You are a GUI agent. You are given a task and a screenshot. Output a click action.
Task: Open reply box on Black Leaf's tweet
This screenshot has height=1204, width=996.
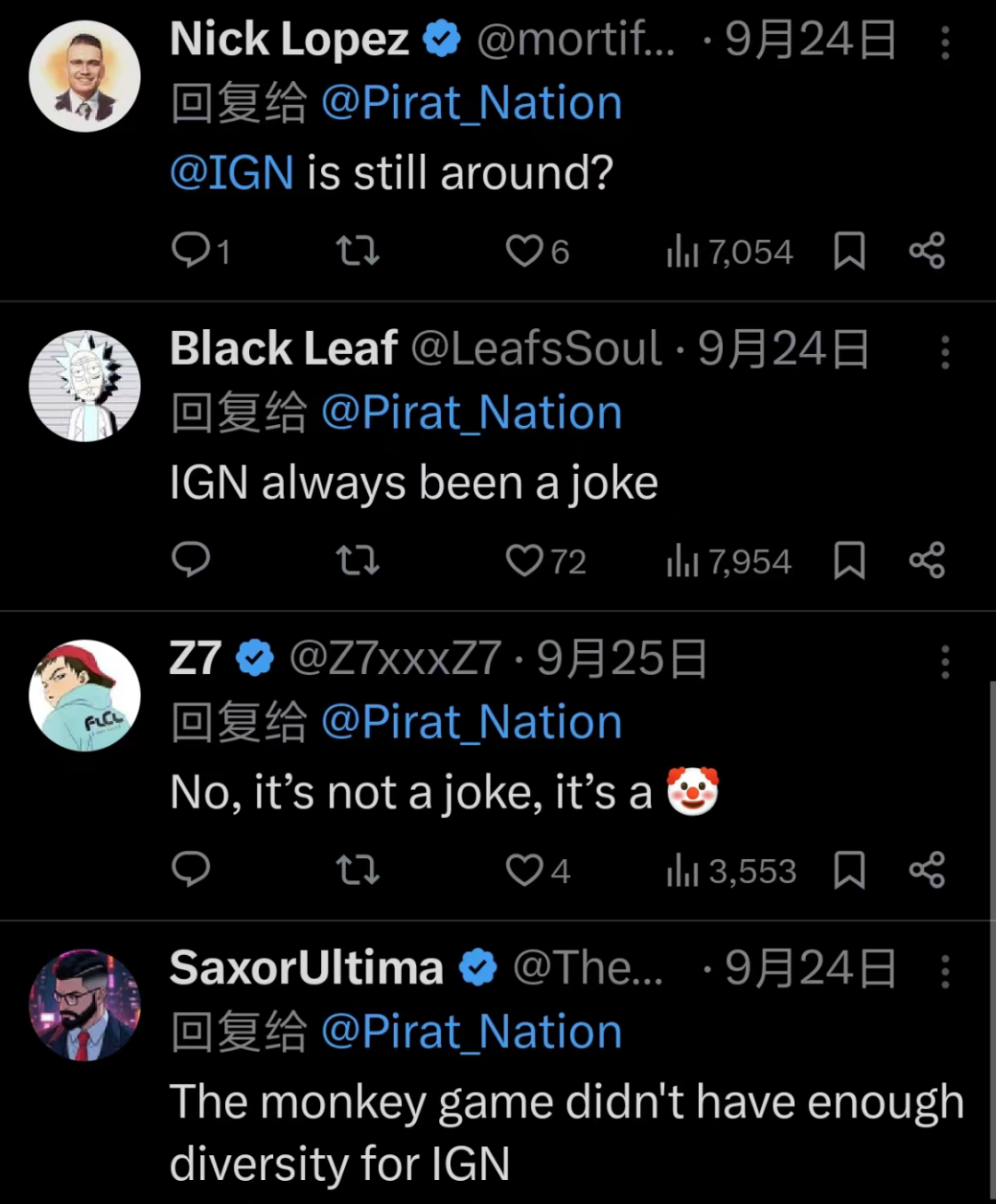(x=192, y=561)
